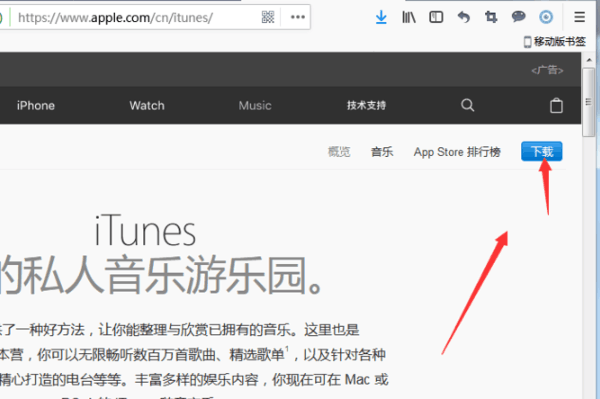The image size is (600, 399).
Task: Select the 音乐 music tab
Action: point(382,152)
